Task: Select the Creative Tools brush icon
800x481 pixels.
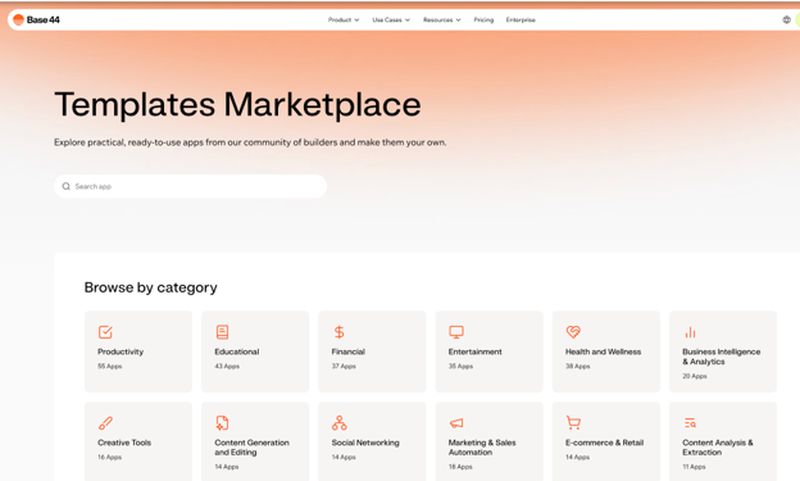Action: click(105, 423)
